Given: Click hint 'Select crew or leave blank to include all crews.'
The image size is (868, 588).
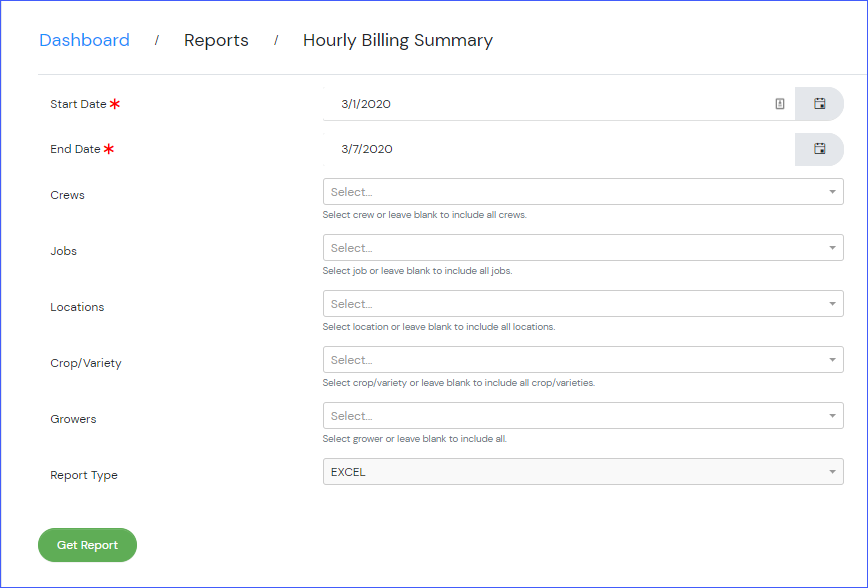Looking at the screenshot, I should (x=425, y=215).
